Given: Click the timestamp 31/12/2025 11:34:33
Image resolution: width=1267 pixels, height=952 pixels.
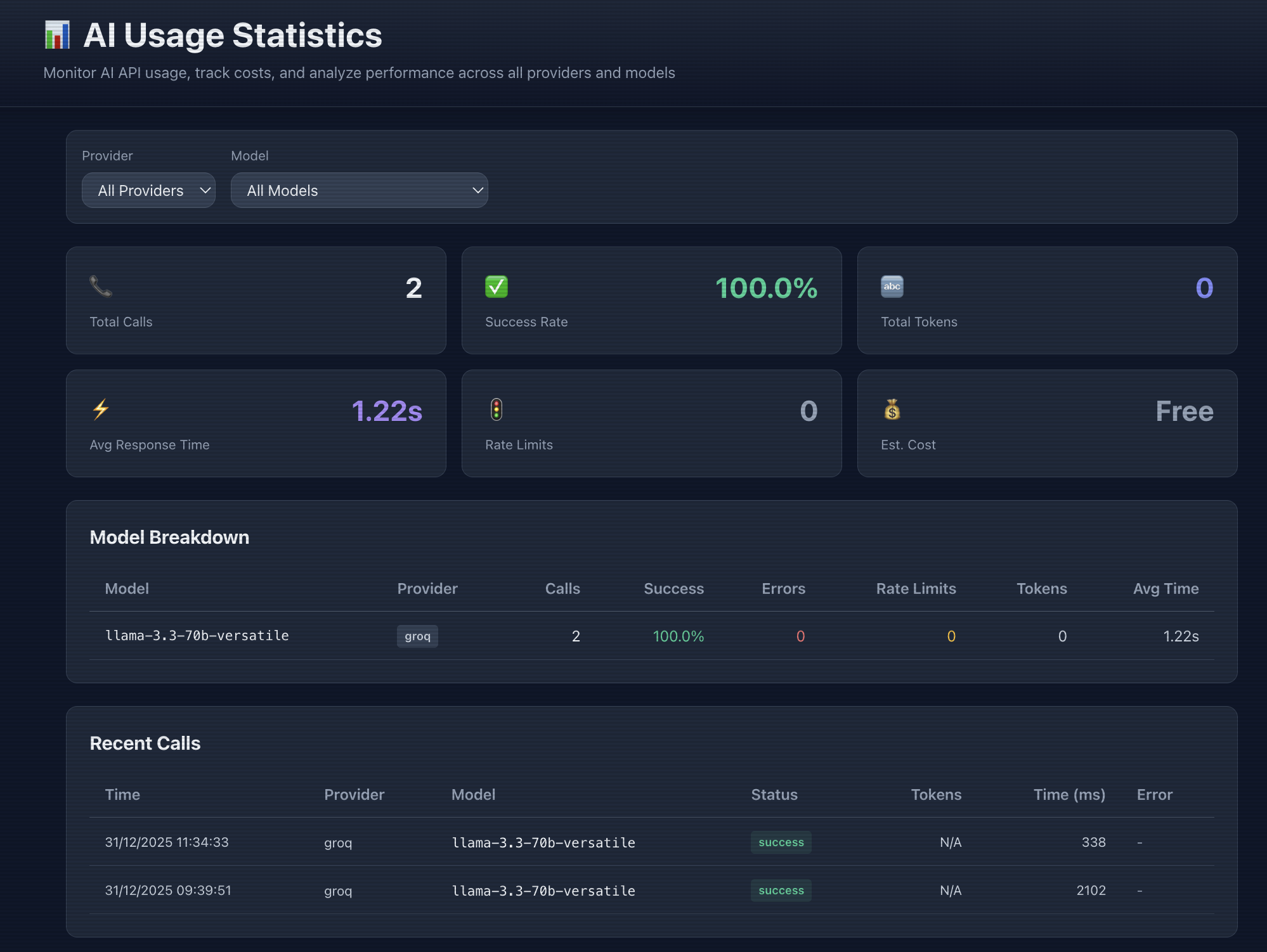Looking at the screenshot, I should click(x=167, y=842).
